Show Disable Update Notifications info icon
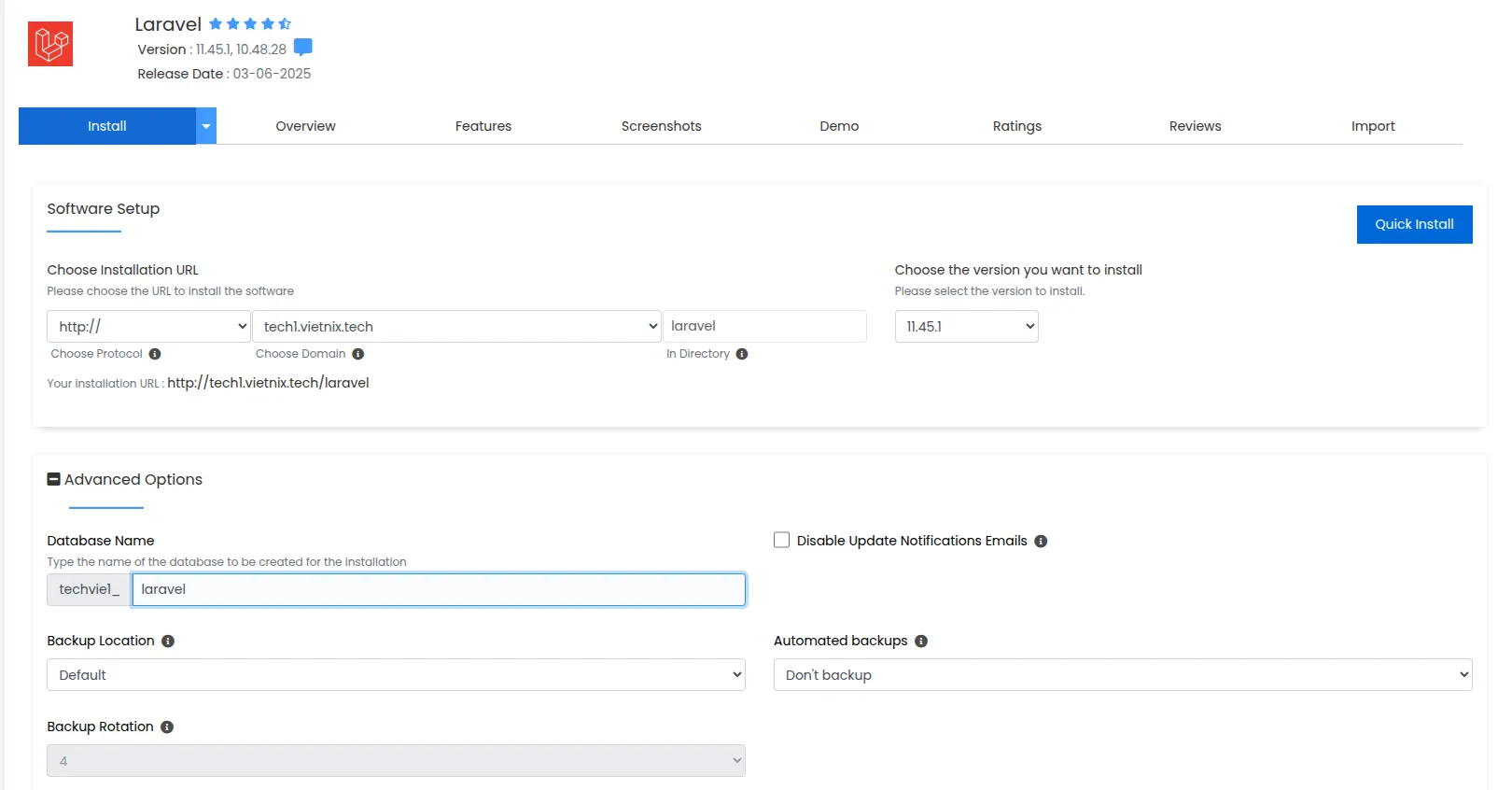The image size is (1512, 790). (x=1041, y=542)
